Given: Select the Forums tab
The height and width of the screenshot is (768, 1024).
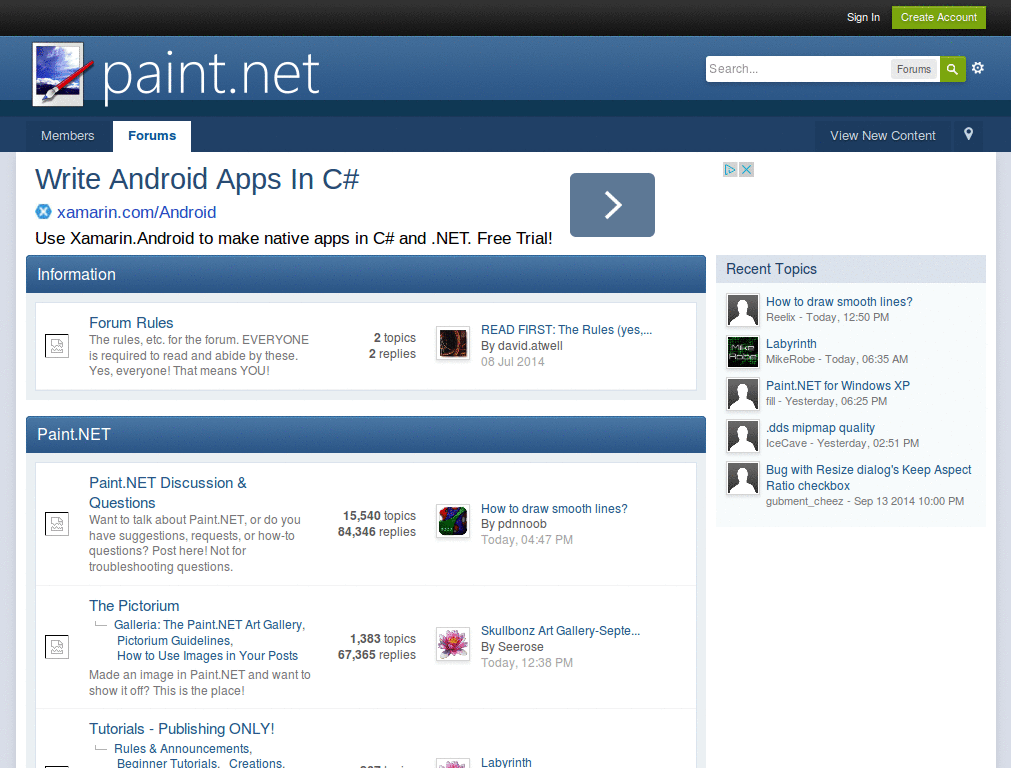Looking at the screenshot, I should coord(152,136).
